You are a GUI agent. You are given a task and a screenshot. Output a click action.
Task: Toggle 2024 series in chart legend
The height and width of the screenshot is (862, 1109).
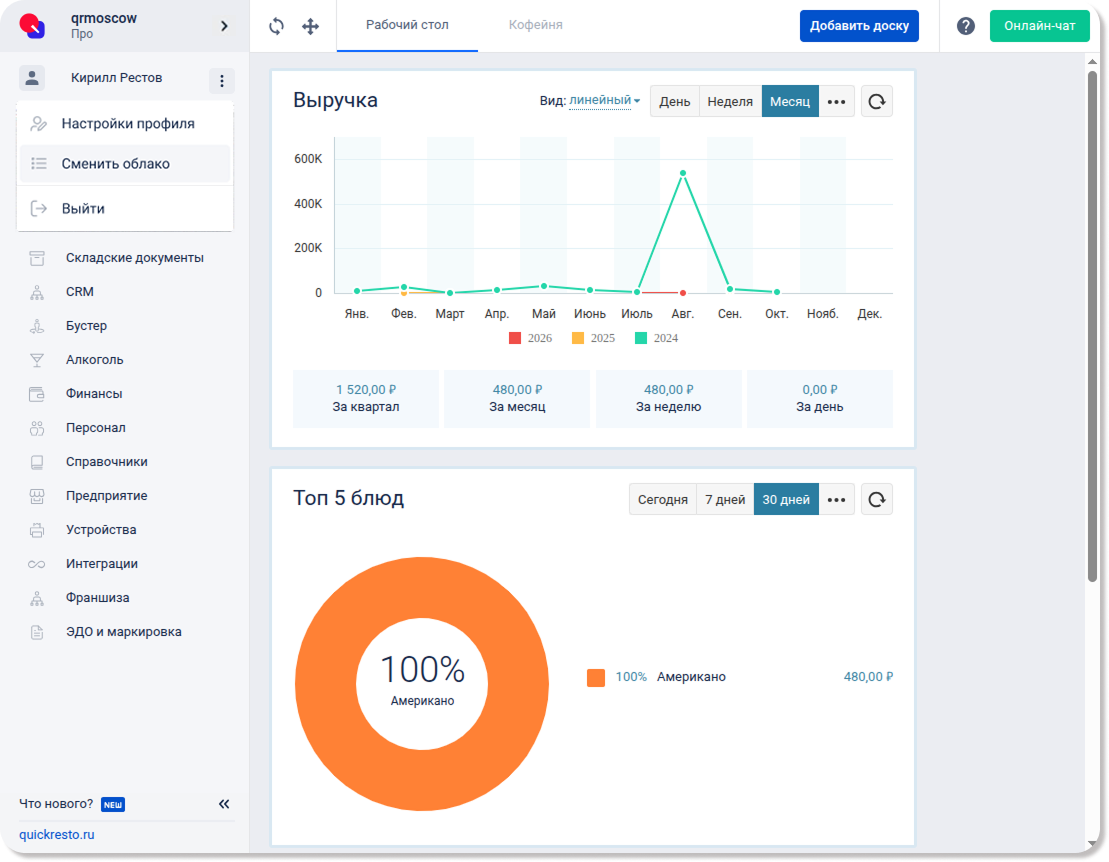tap(656, 338)
